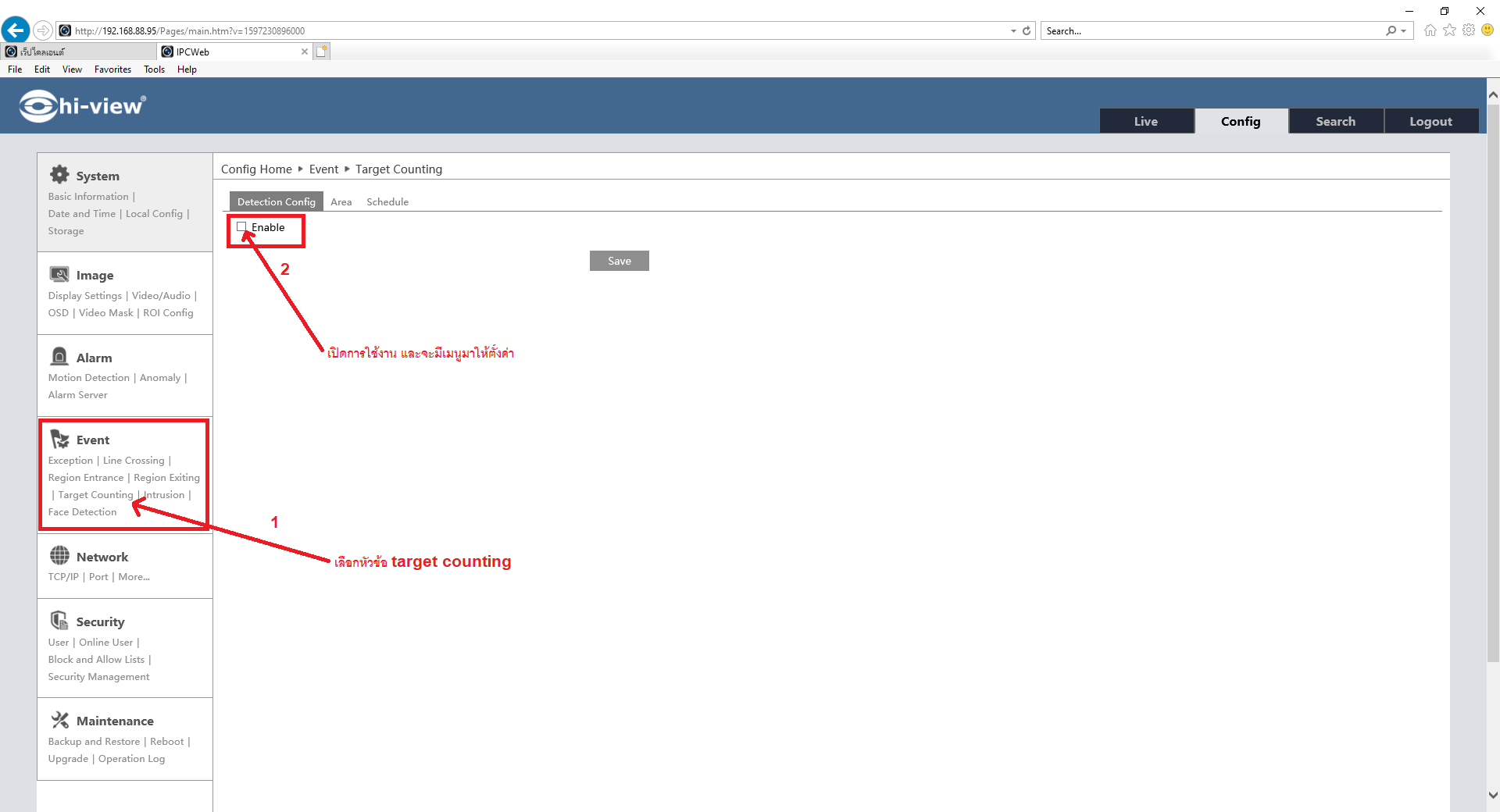Image resolution: width=1500 pixels, height=812 pixels.
Task: Click the Maintenance tools icon
Action: tap(59, 720)
